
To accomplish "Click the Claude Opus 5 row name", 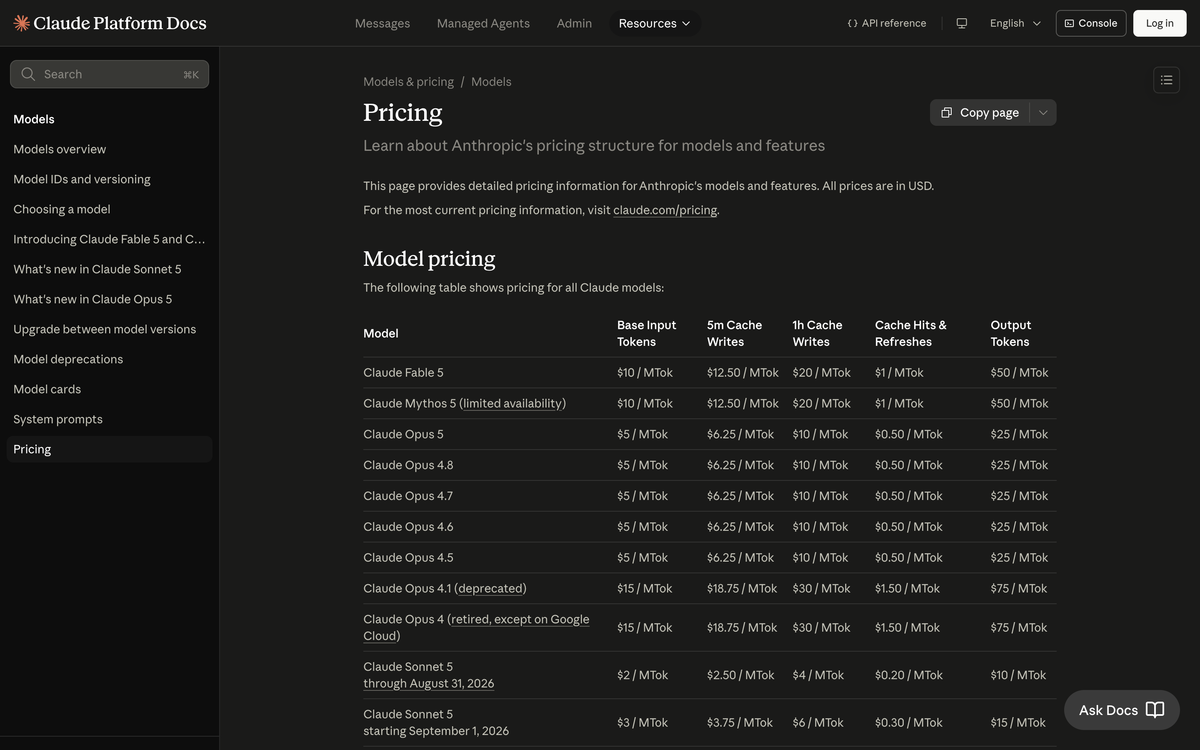I will (403, 435).
